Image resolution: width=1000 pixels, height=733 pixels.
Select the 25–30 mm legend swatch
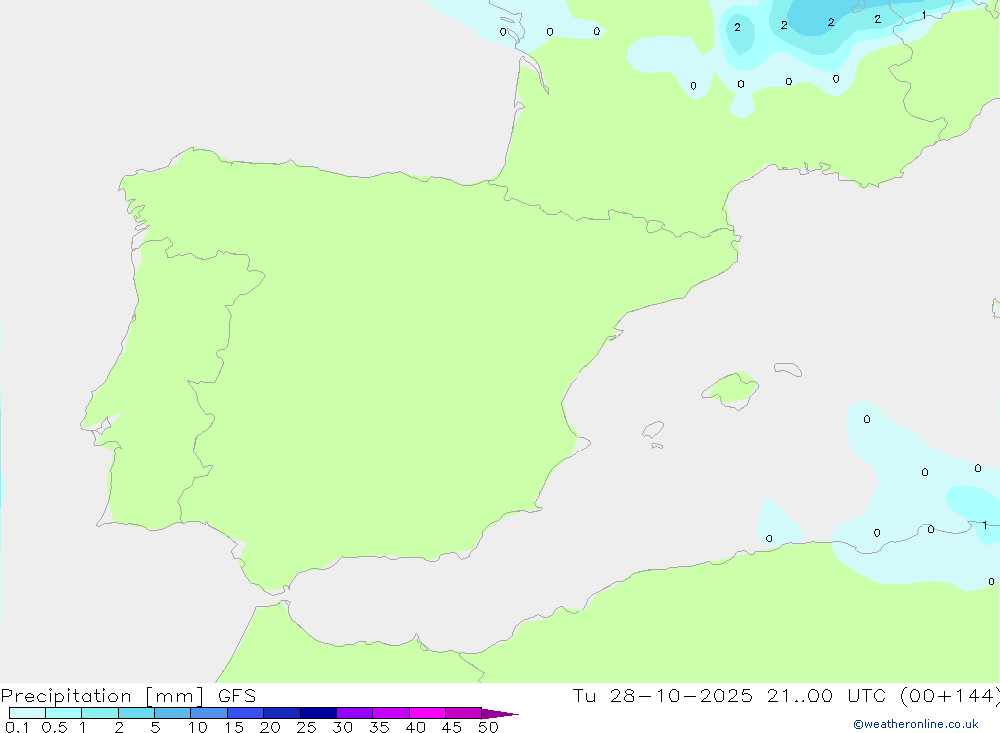click(318, 713)
